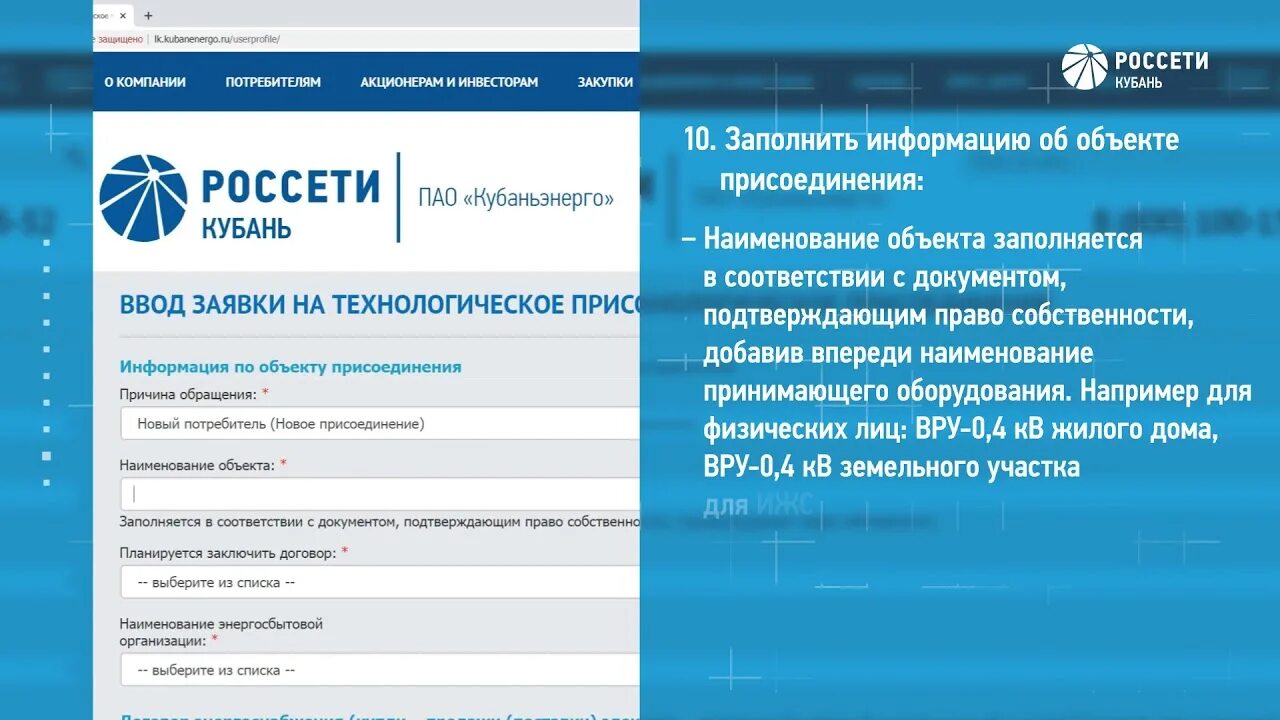The width and height of the screenshot is (1280, 720).
Task: Click hint text Заполняется в соответствии с документом
Action: 379,521
